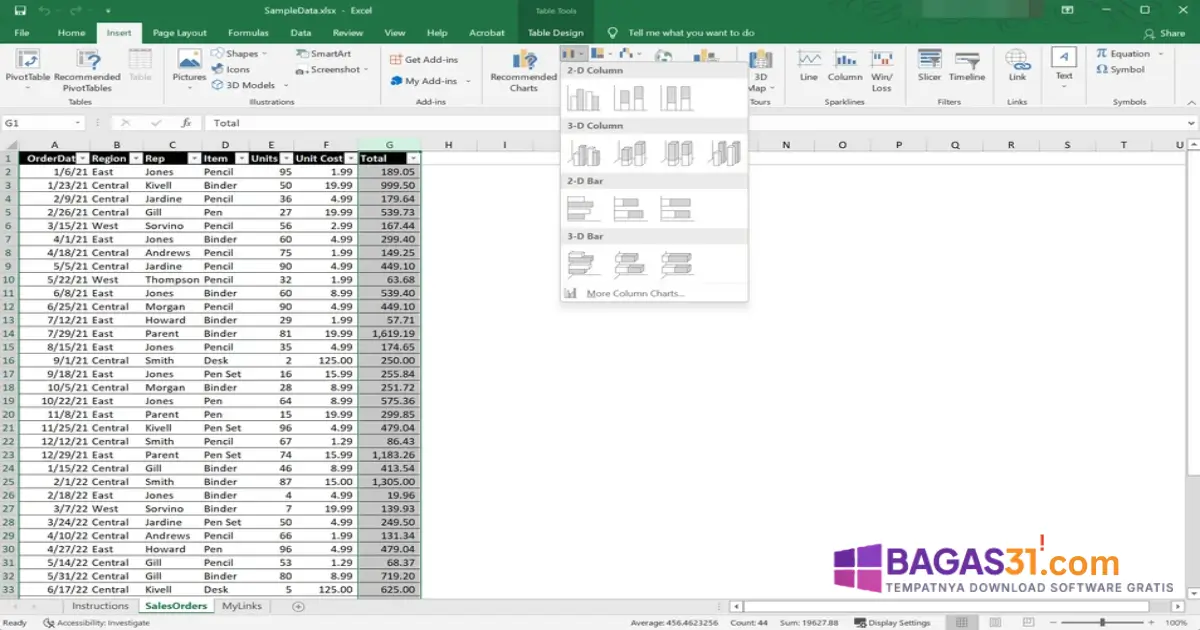Select column header H

tap(449, 145)
